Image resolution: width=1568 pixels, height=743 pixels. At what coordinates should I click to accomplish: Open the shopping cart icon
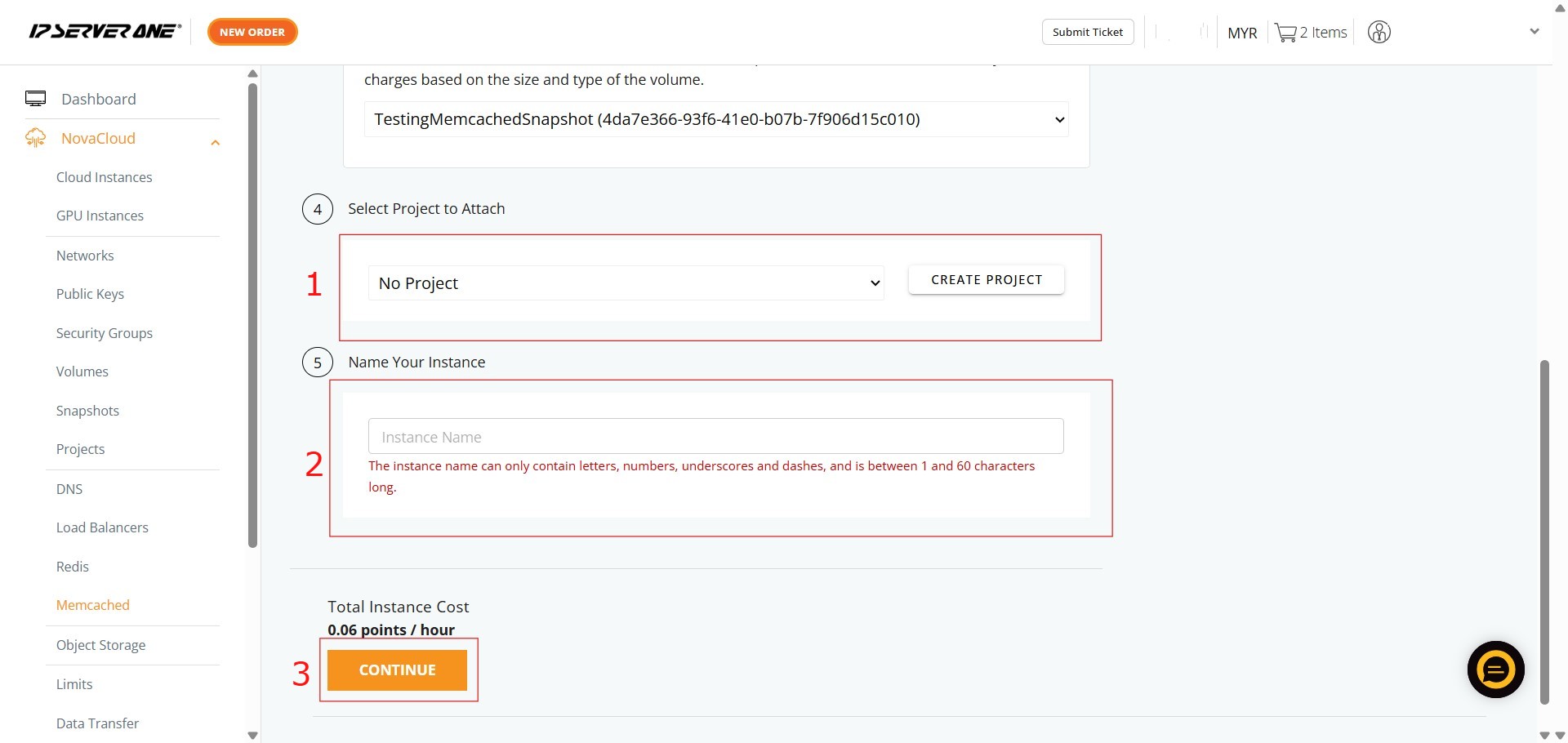pos(1285,33)
